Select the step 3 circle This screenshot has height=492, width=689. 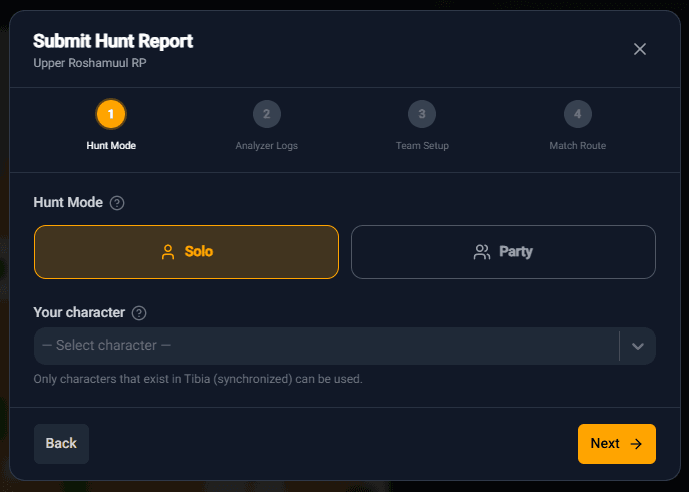pyautogui.click(x=422, y=114)
